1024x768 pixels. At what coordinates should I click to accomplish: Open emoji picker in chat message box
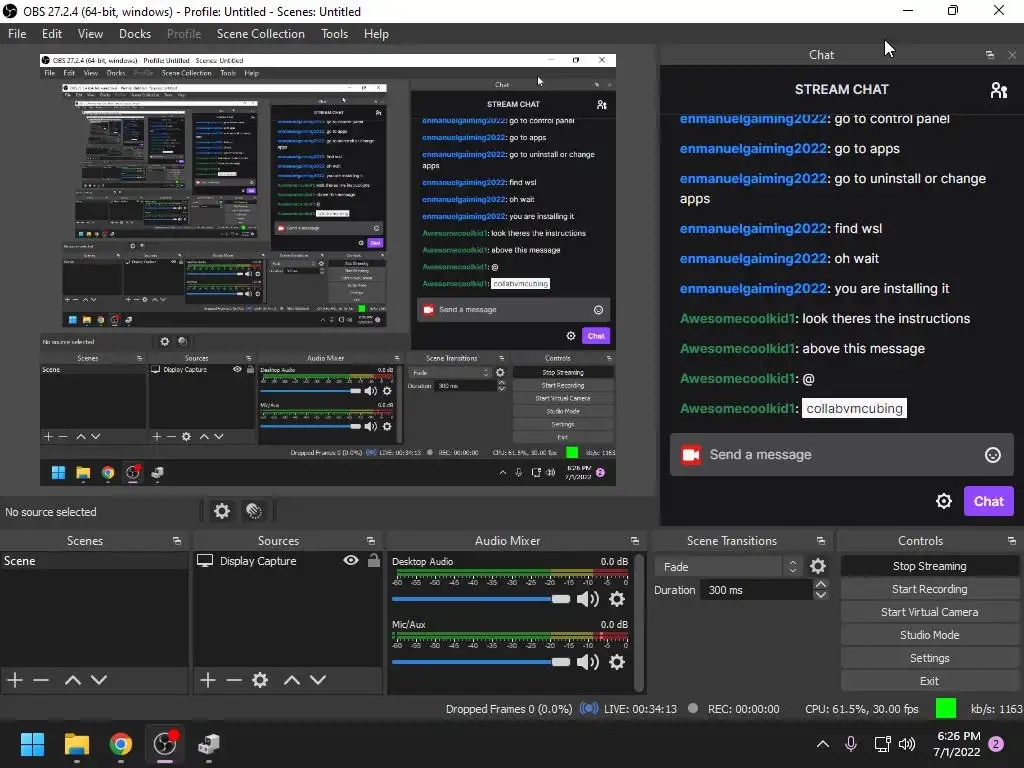[993, 455]
